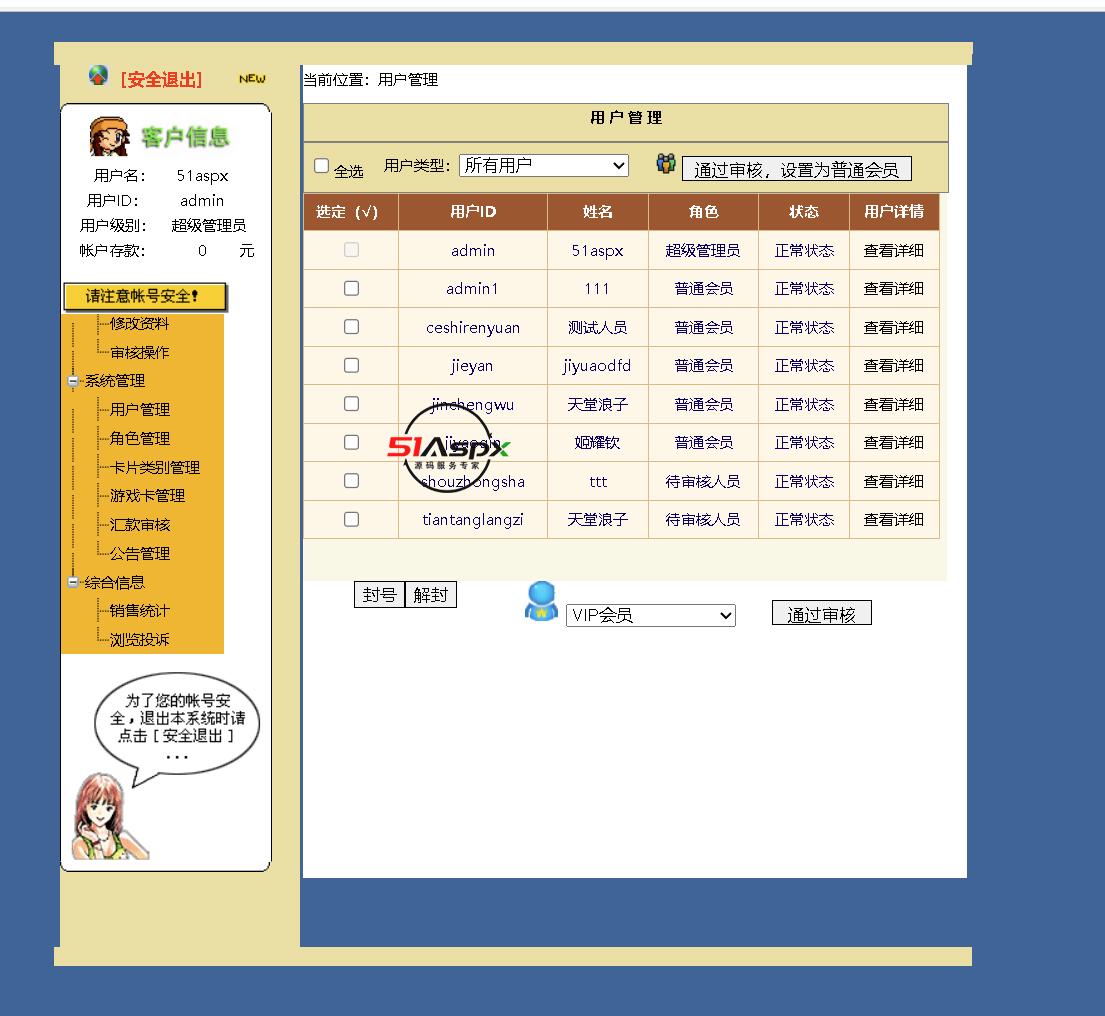Check the box for user admin1
The image size is (1105, 1016).
point(351,288)
